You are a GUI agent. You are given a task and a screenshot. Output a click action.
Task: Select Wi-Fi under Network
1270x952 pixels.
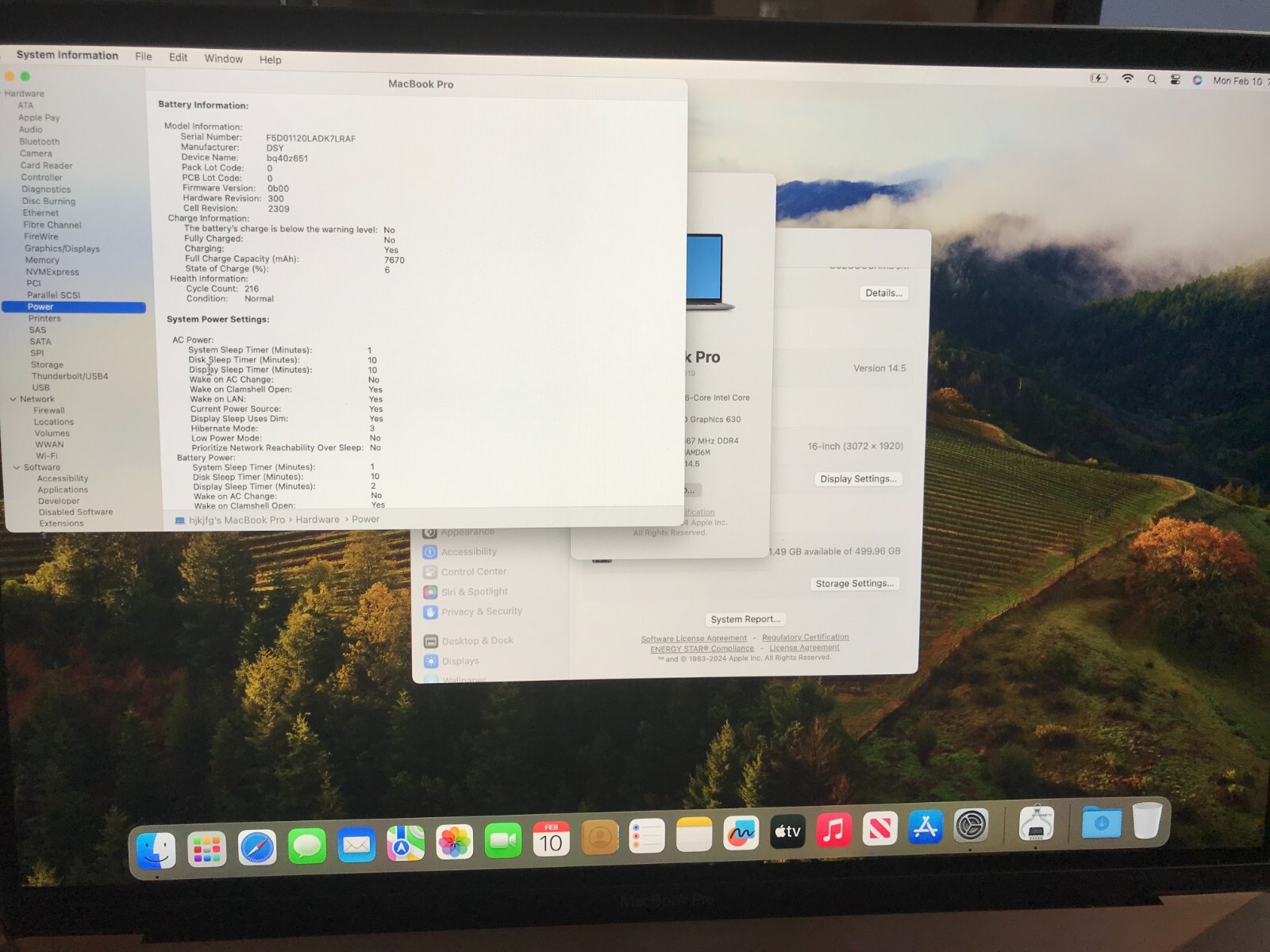click(x=46, y=456)
